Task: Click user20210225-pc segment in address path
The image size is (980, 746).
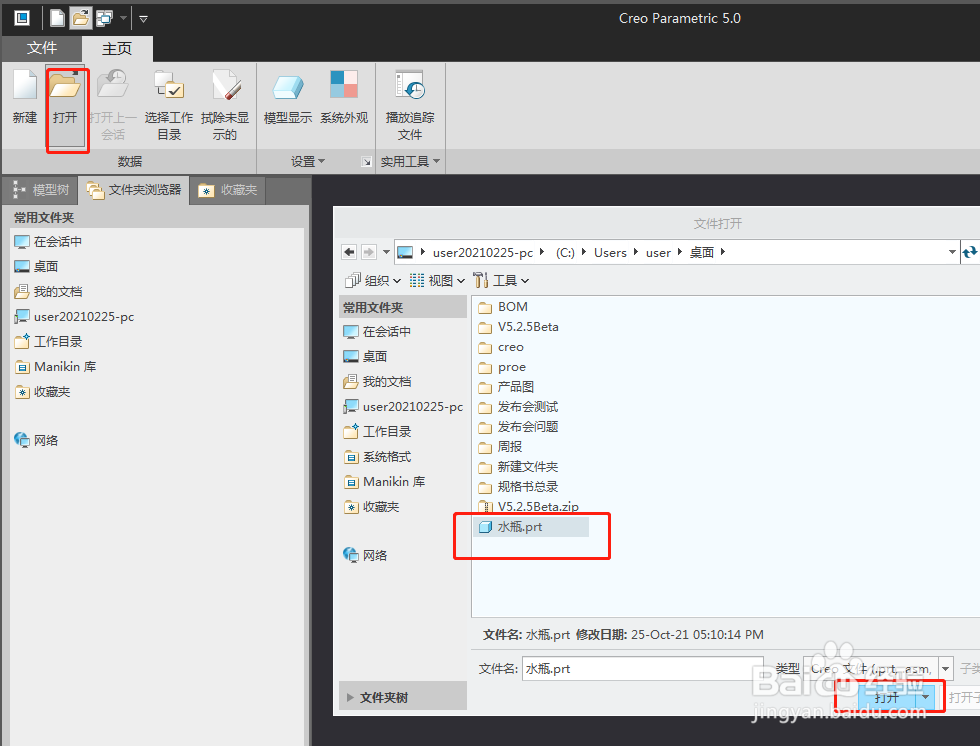Action: pyautogui.click(x=482, y=252)
